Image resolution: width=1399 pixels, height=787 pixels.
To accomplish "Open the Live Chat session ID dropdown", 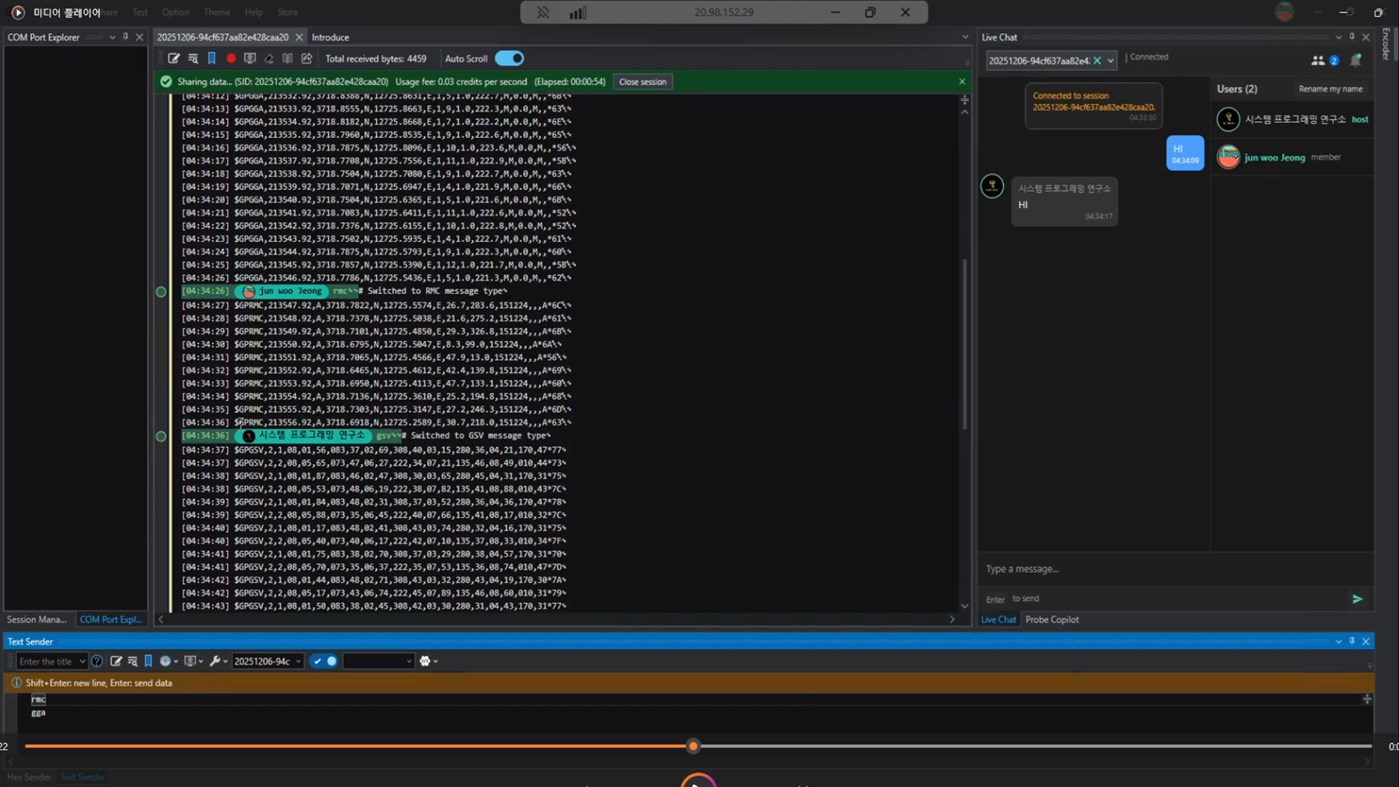I will pyautogui.click(x=1110, y=61).
